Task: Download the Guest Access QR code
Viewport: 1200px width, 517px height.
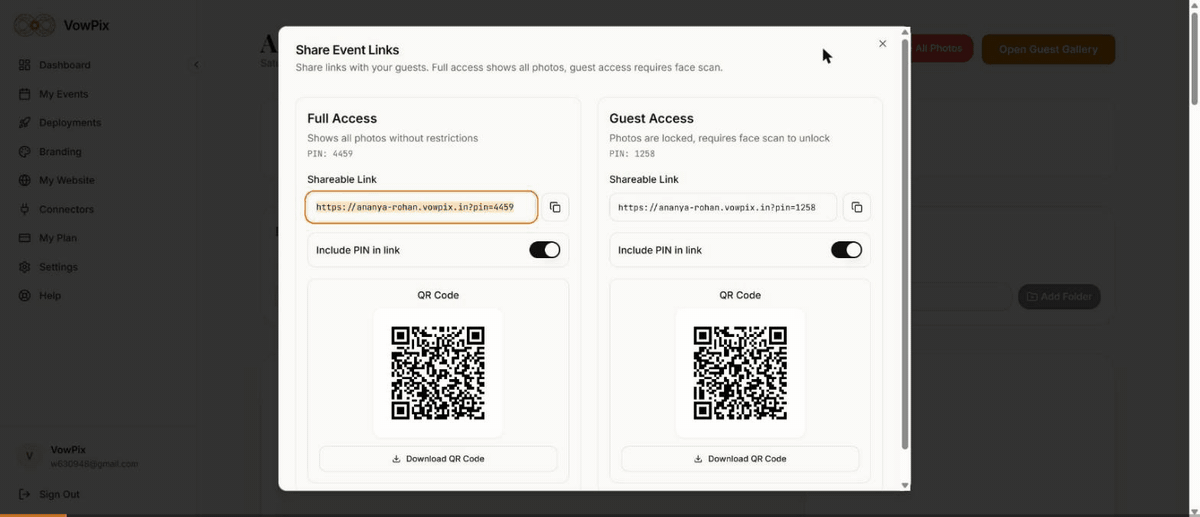Action: click(740, 459)
